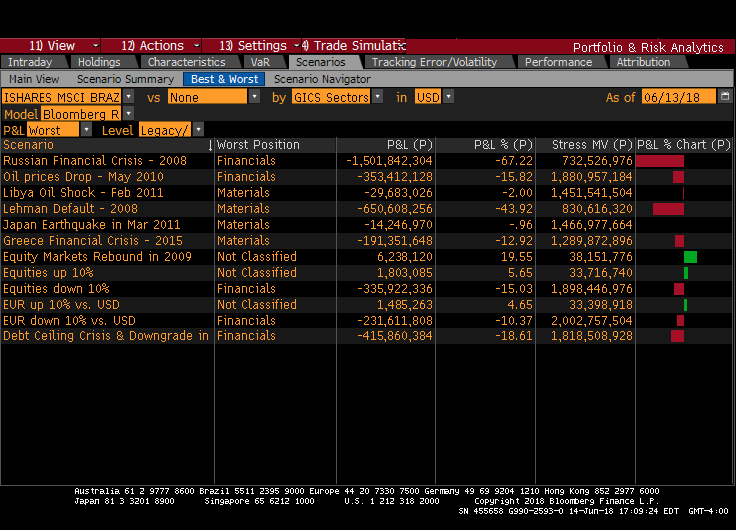
Task: Switch to the Tracking Error/Volatility tab
Action: (x=433, y=62)
